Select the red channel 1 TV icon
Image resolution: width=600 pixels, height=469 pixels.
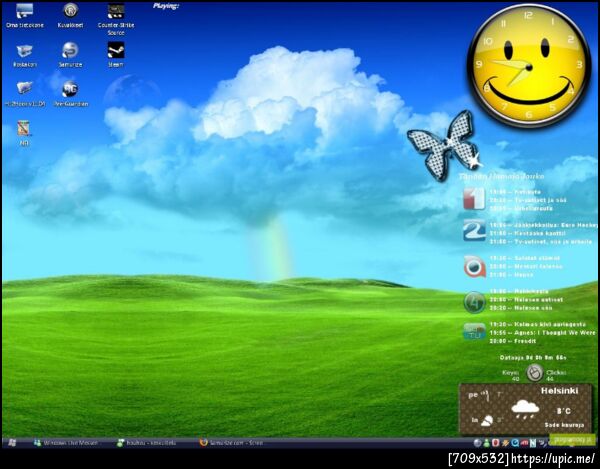(x=474, y=199)
